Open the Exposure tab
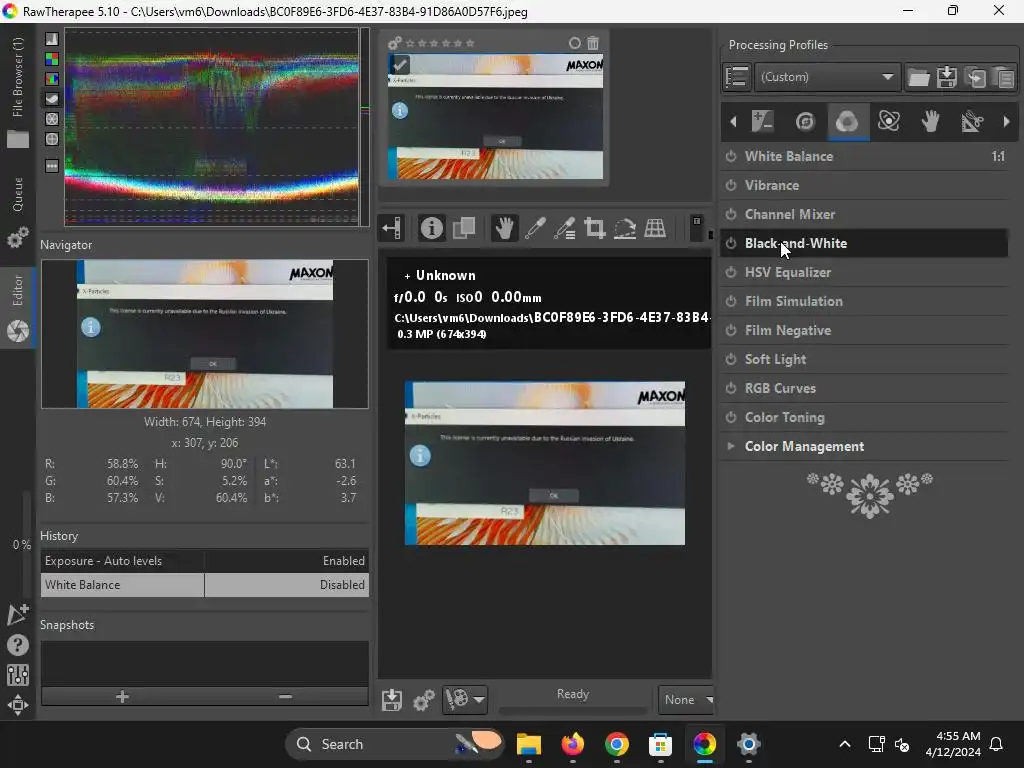The height and width of the screenshot is (768, 1024). coord(763,121)
